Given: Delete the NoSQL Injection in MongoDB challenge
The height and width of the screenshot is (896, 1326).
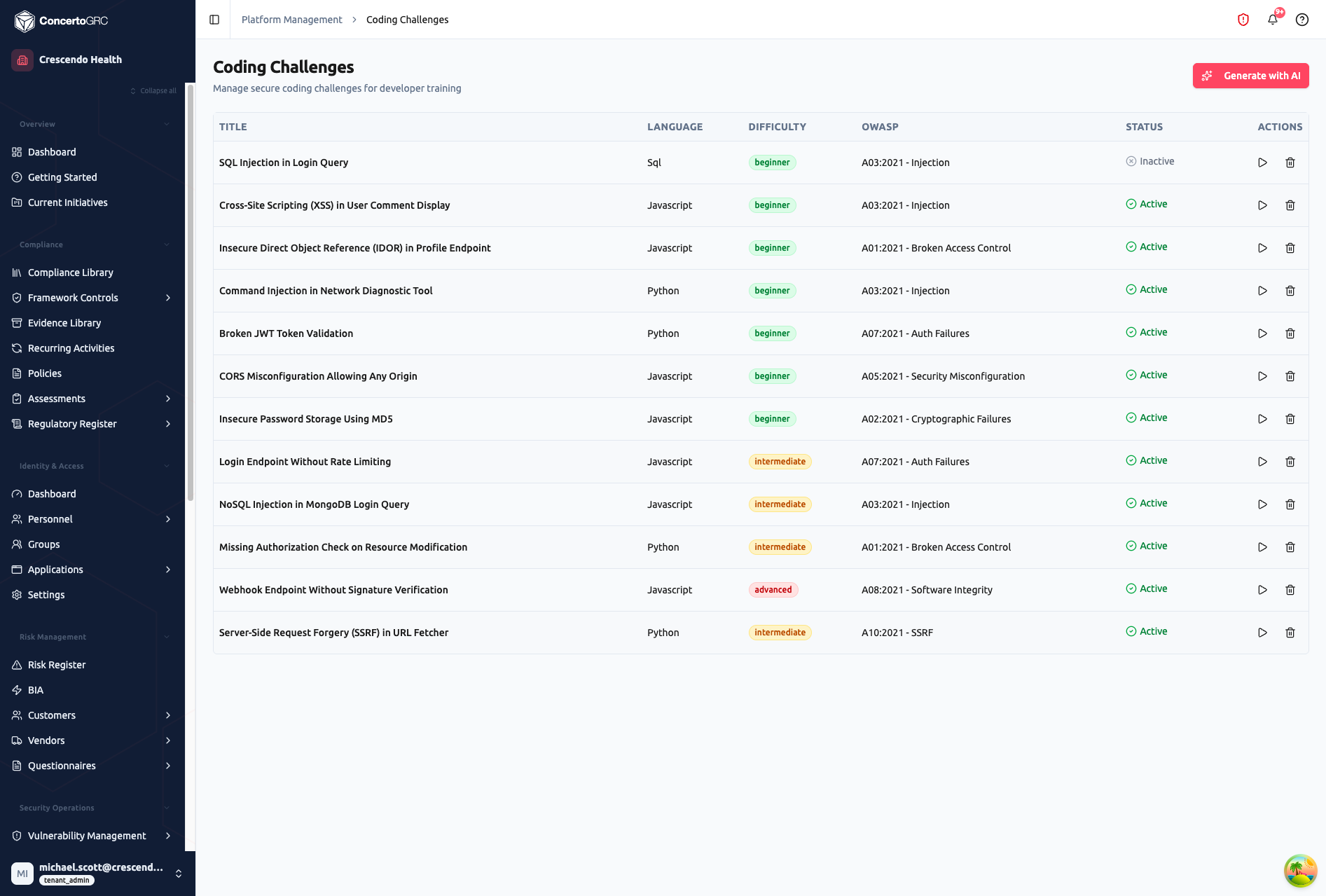Looking at the screenshot, I should (1290, 504).
